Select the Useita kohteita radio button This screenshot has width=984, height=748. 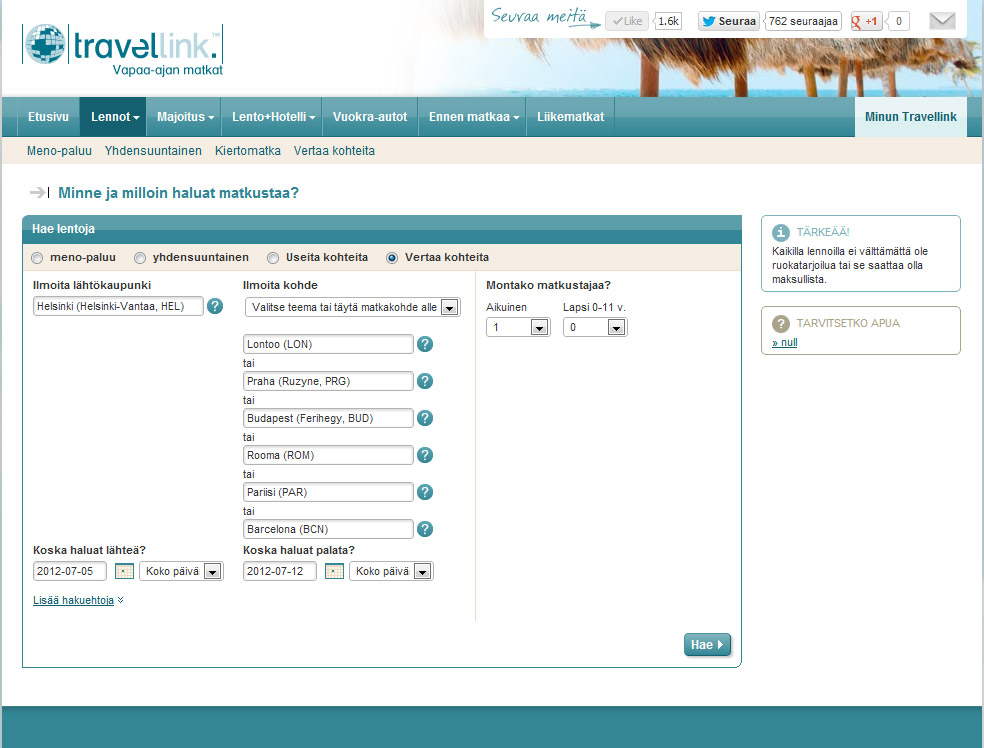pyautogui.click(x=273, y=258)
